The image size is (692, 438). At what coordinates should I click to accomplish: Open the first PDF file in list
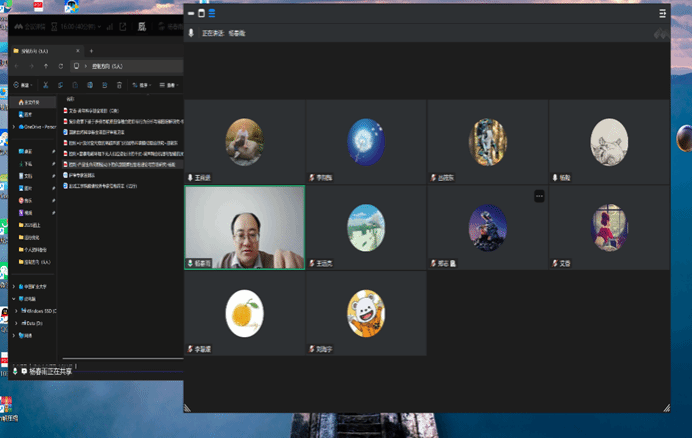(100, 111)
